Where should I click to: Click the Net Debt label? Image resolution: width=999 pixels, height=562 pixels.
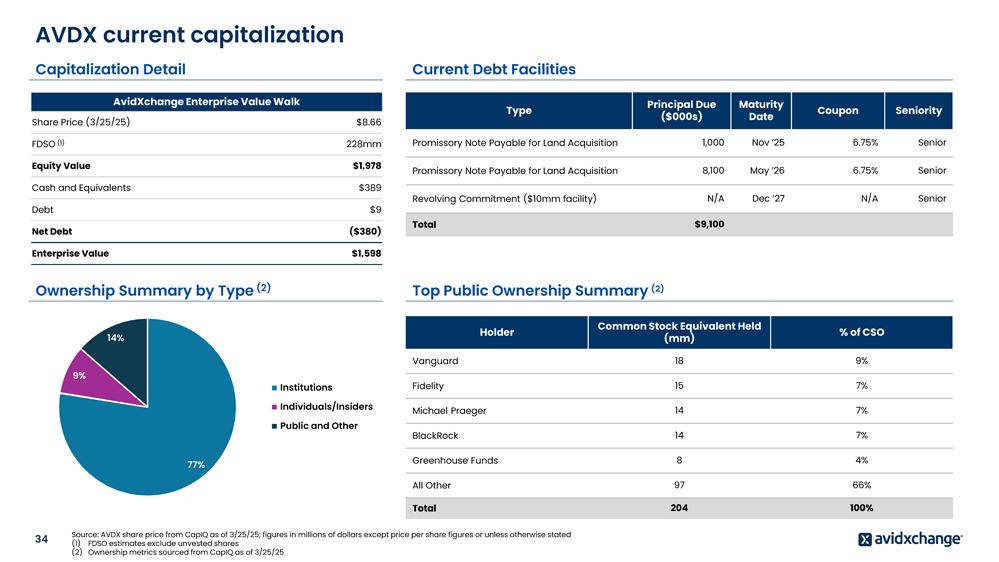[52, 231]
